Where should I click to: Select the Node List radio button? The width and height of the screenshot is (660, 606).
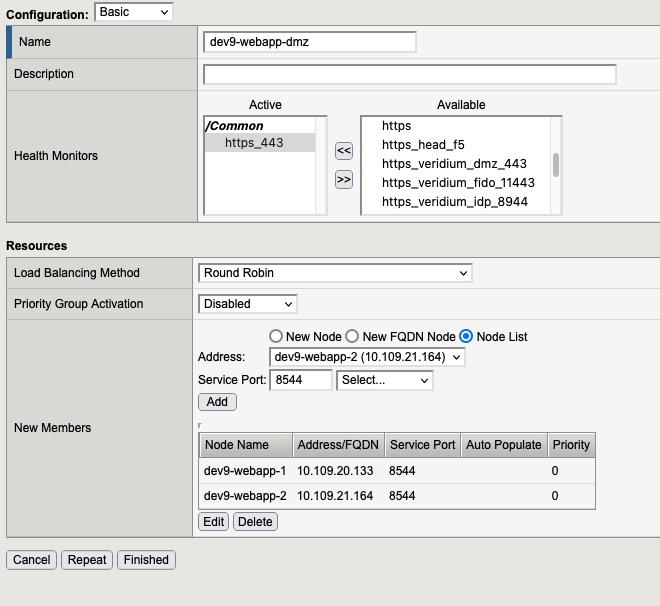point(466,337)
